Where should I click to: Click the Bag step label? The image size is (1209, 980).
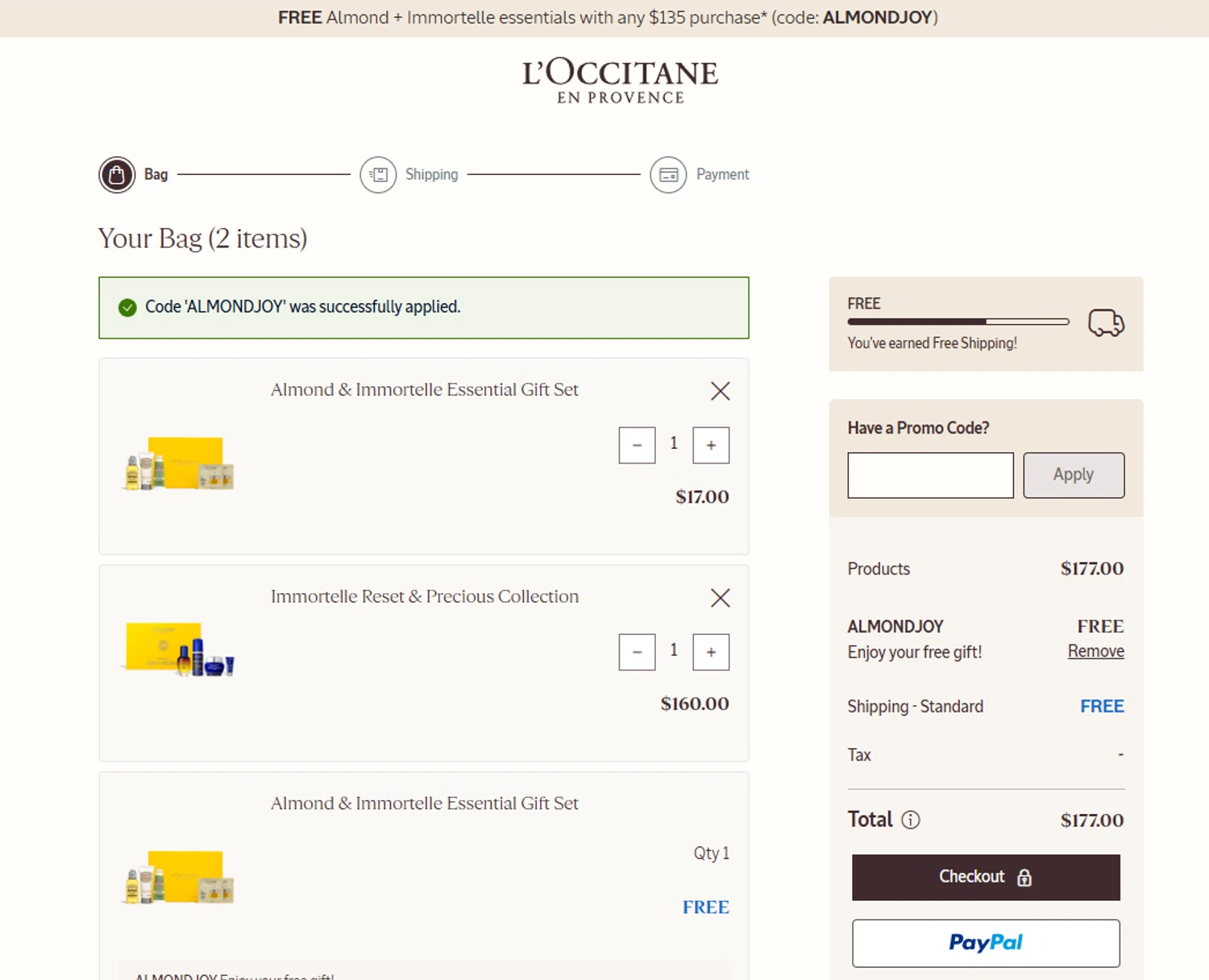point(156,175)
